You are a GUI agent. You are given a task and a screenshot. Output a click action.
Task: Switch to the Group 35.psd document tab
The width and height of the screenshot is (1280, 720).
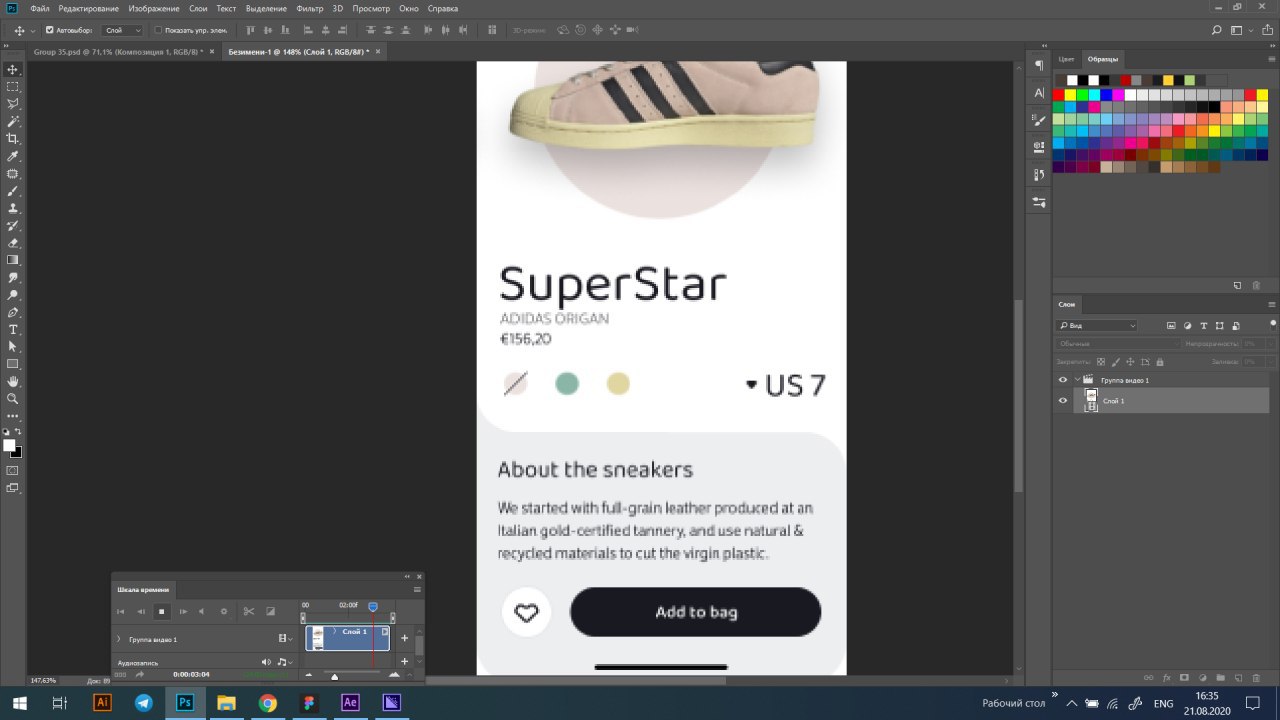[117, 51]
